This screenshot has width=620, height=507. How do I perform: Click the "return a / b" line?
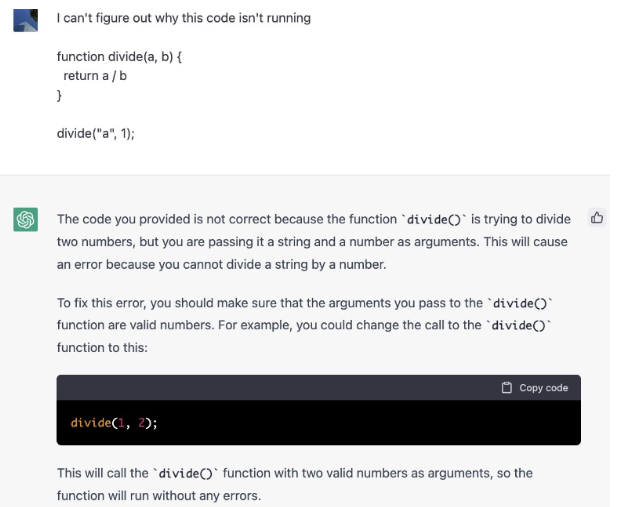(95, 76)
